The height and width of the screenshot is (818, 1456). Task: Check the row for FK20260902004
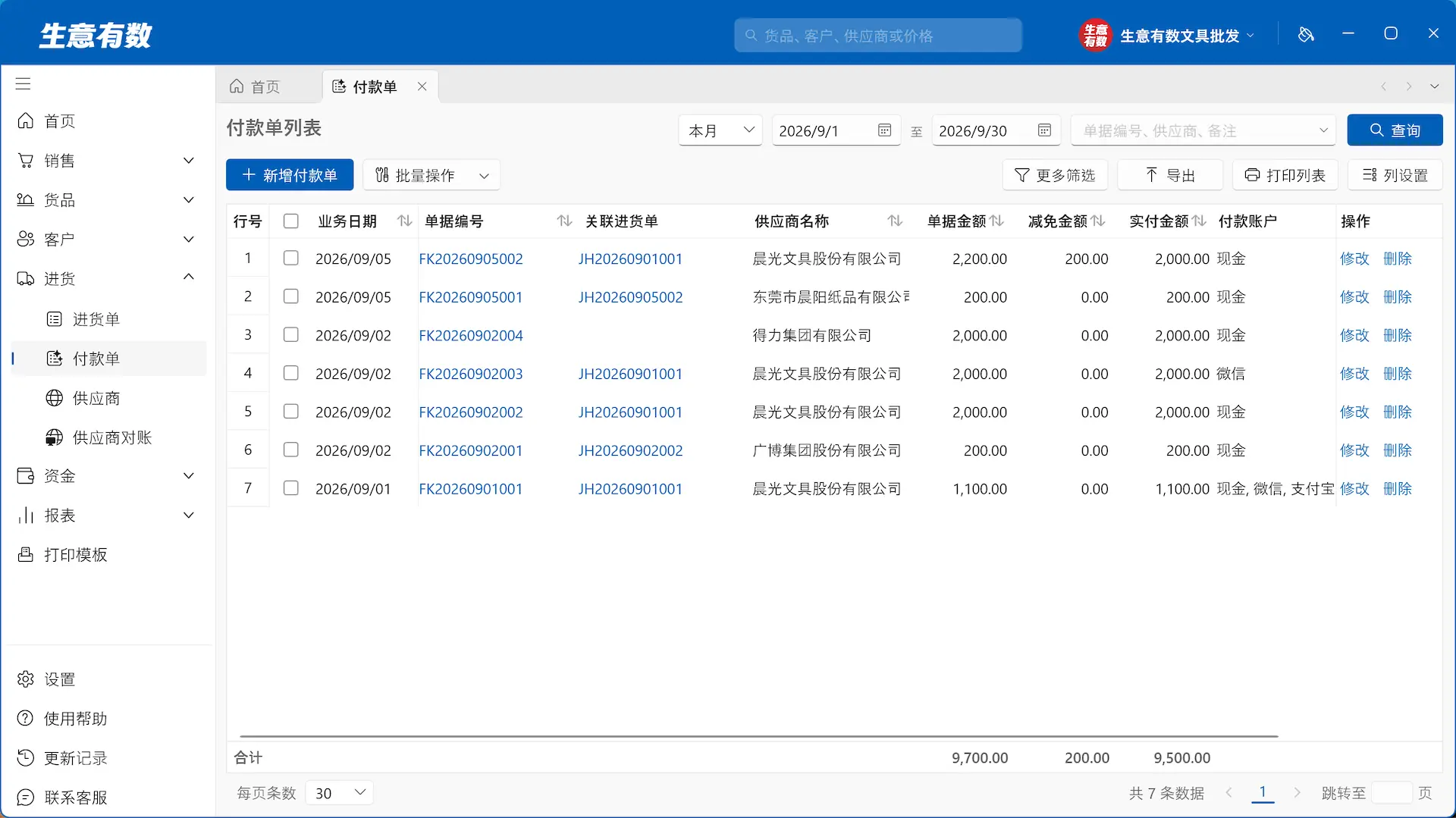tap(290, 334)
